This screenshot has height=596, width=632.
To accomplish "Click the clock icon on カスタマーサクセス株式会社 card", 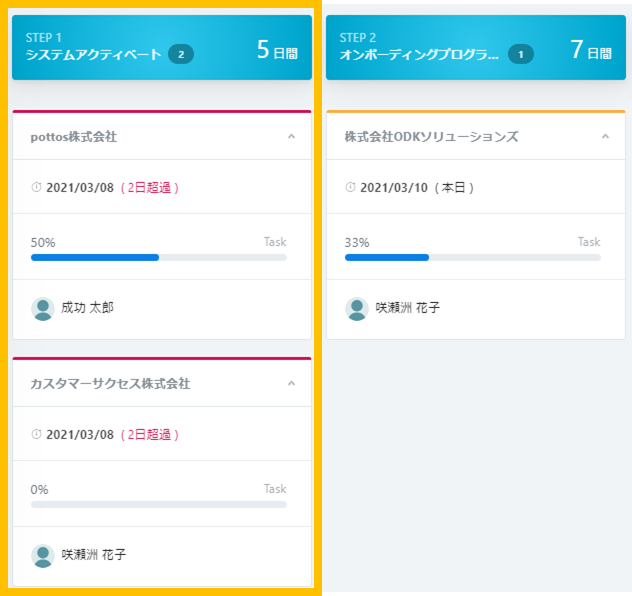I will 36,434.
